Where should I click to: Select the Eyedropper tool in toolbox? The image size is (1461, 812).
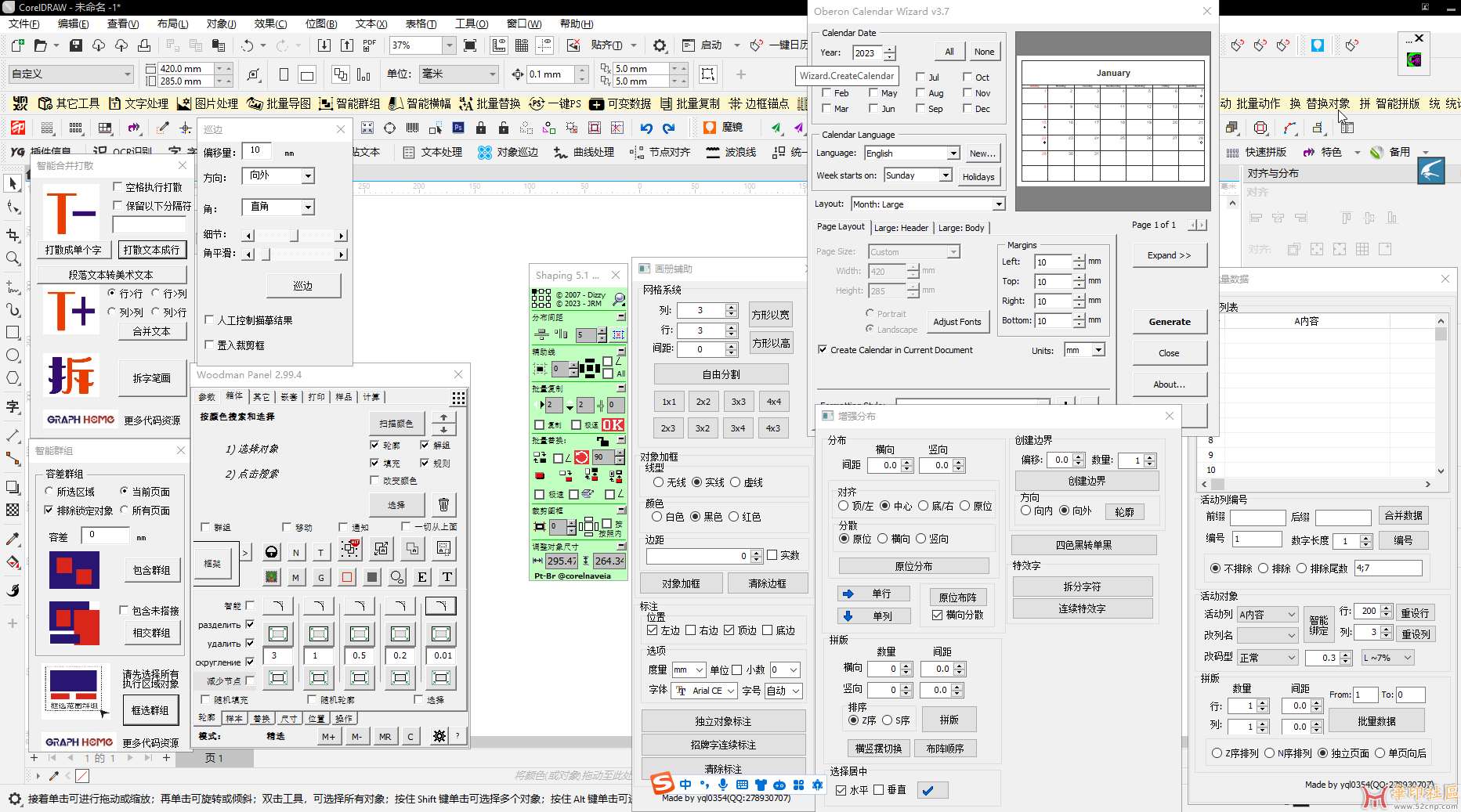click(x=13, y=539)
